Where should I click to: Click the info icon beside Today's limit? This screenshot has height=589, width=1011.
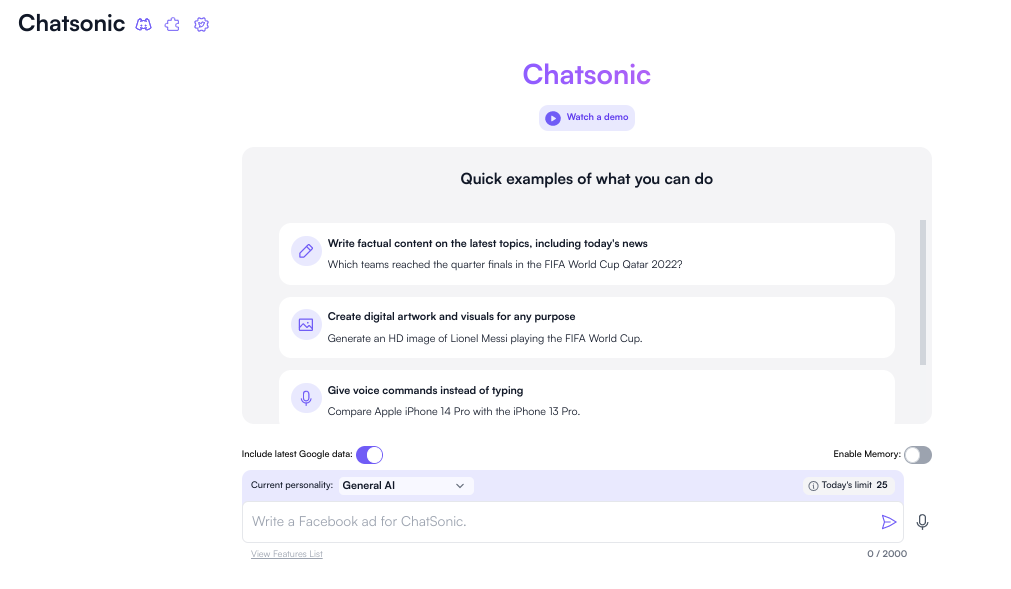pyautogui.click(x=813, y=486)
